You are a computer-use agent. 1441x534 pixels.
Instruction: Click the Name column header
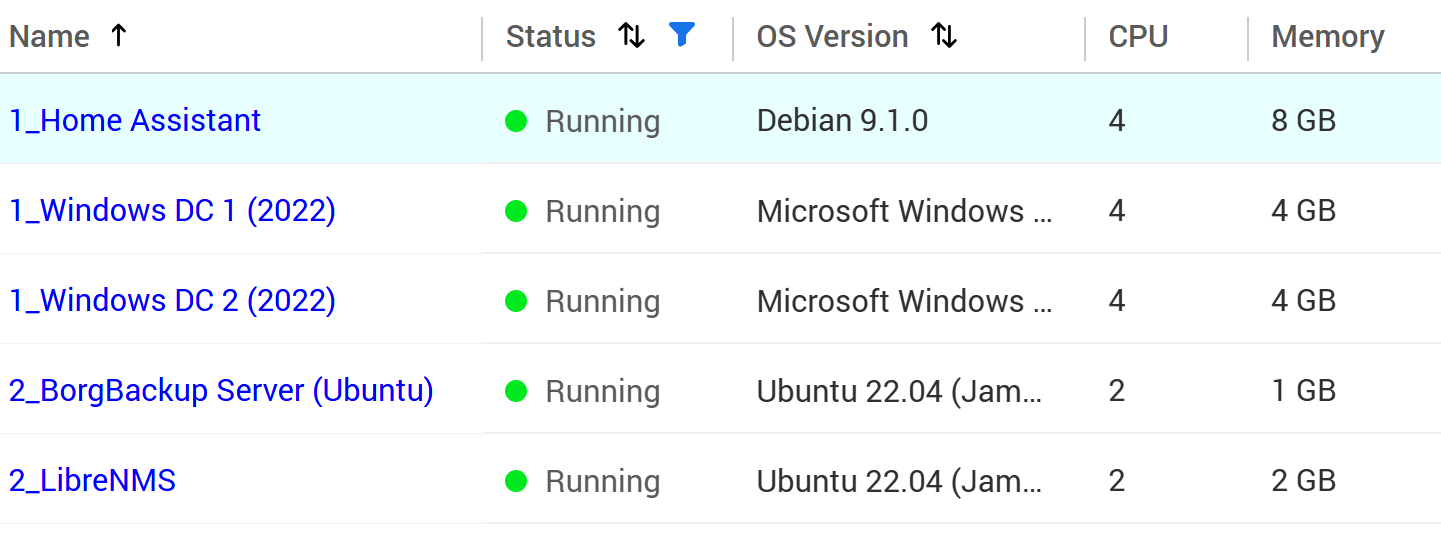coord(50,37)
